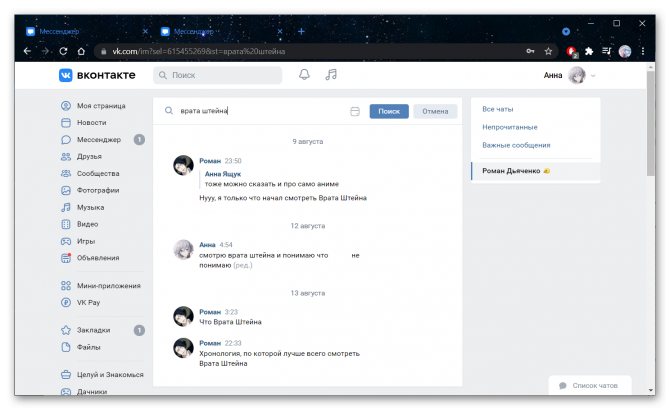Click Роман's avatar on 23:50 message
670x410 pixels.
point(183,165)
